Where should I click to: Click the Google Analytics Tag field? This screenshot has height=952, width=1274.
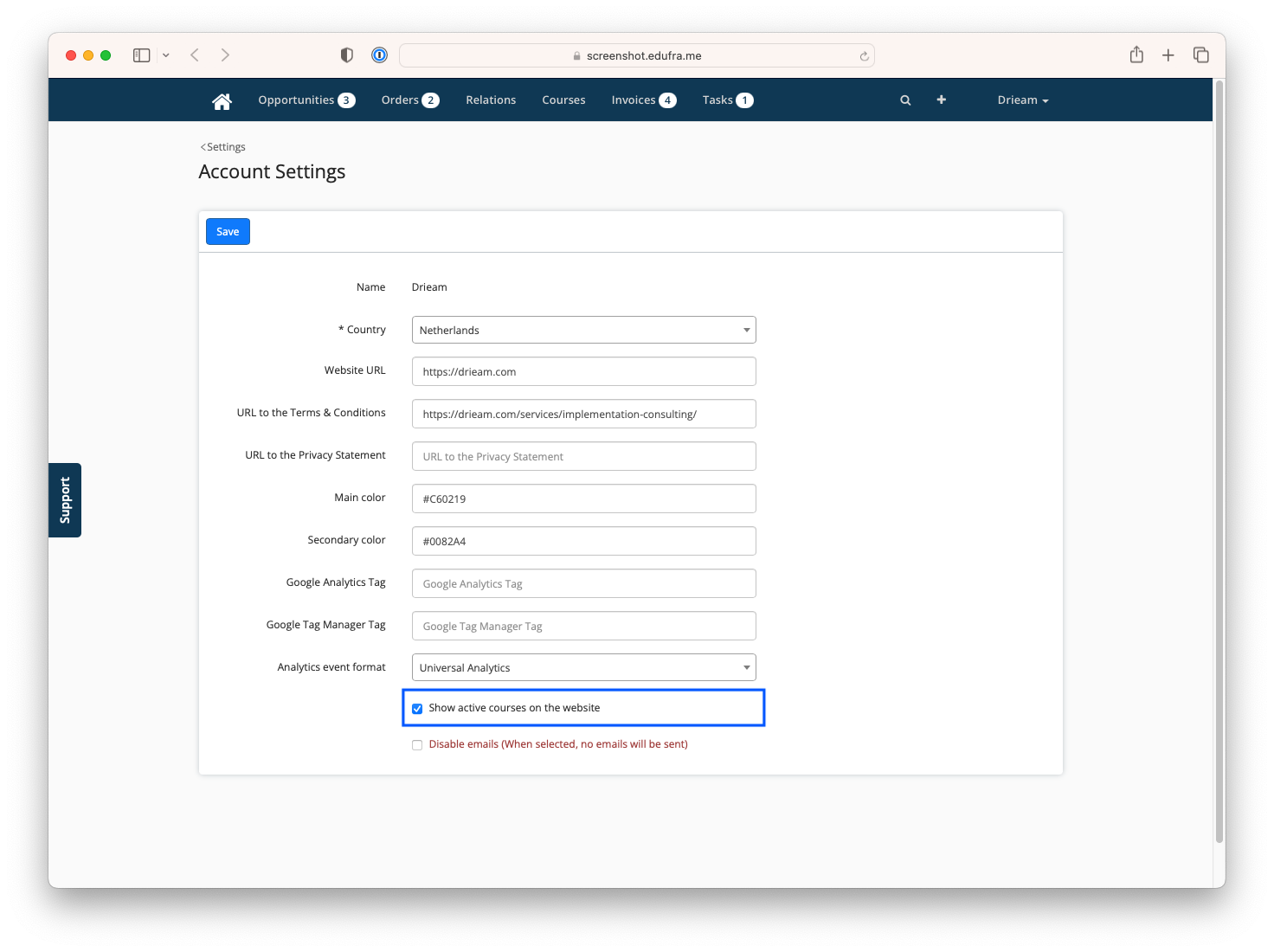[584, 583]
